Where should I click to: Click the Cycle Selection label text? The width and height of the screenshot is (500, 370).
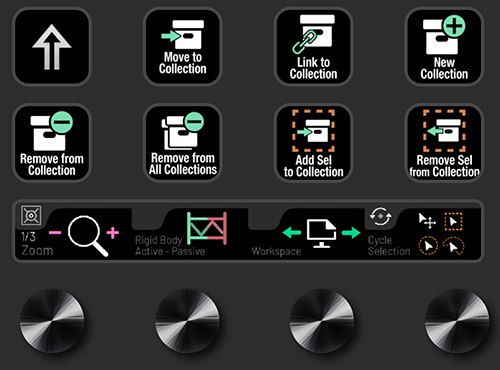389,245
